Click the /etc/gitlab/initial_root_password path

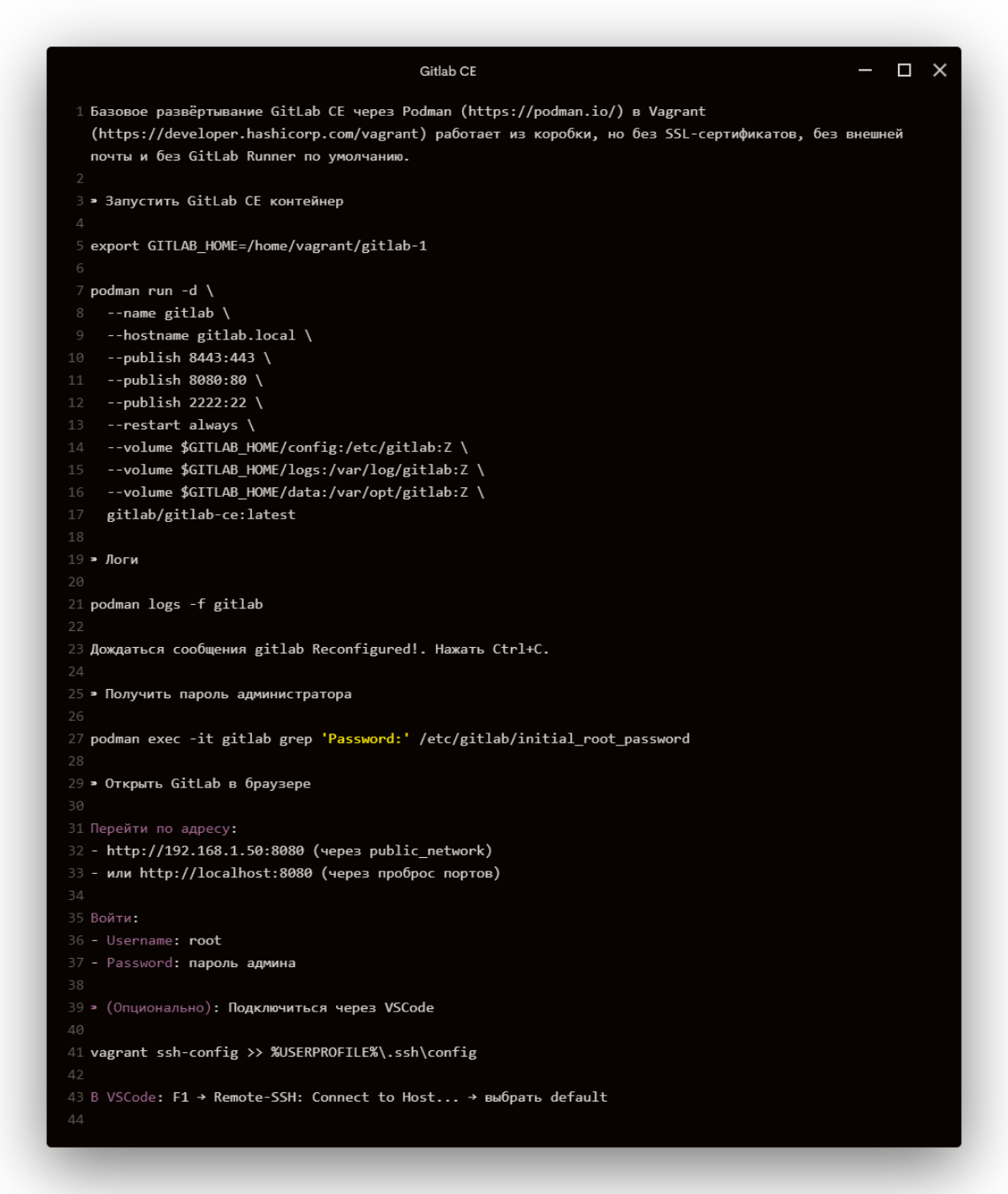[554, 739]
